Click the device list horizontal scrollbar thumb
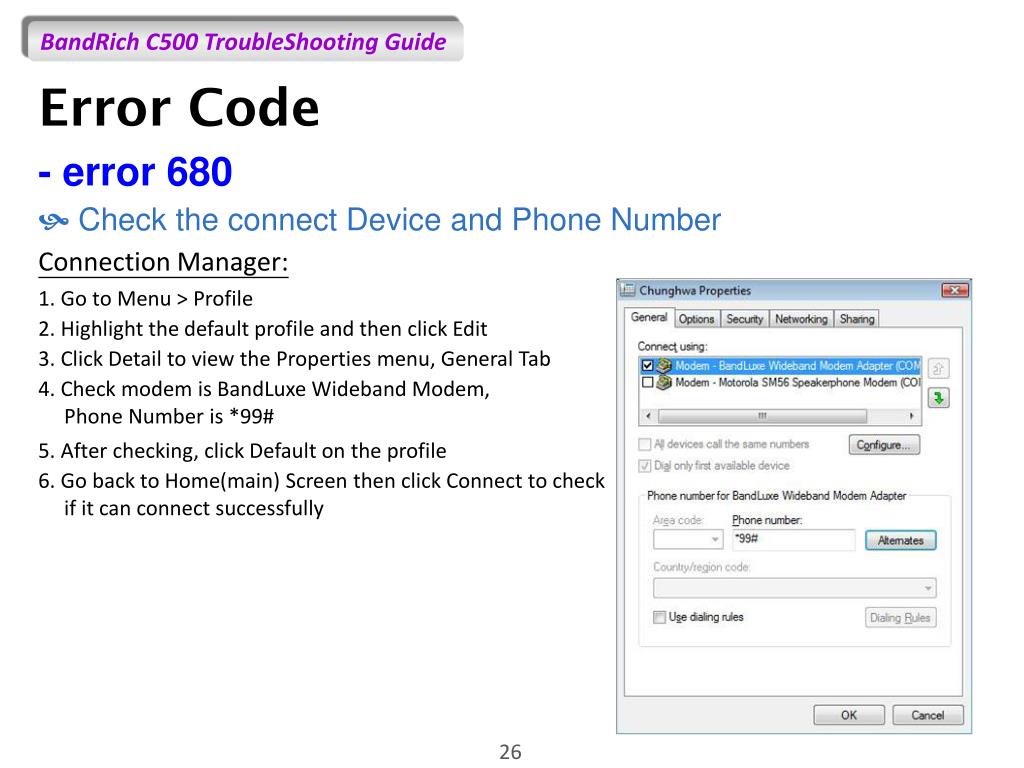This screenshot has height=768, width=1024. point(763,415)
